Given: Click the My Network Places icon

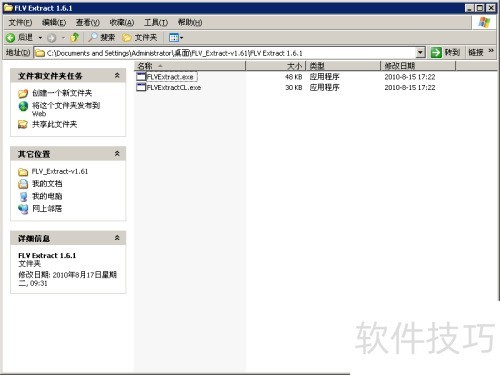Looking at the screenshot, I should pos(23,209).
